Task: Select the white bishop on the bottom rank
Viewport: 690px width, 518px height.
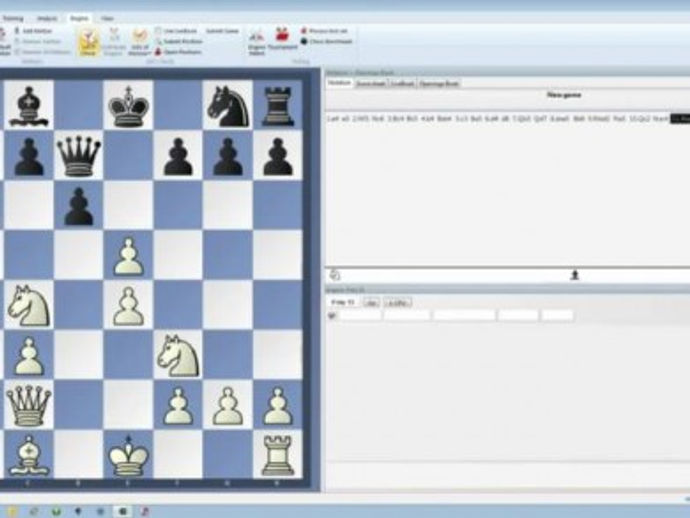Action: 29,456
